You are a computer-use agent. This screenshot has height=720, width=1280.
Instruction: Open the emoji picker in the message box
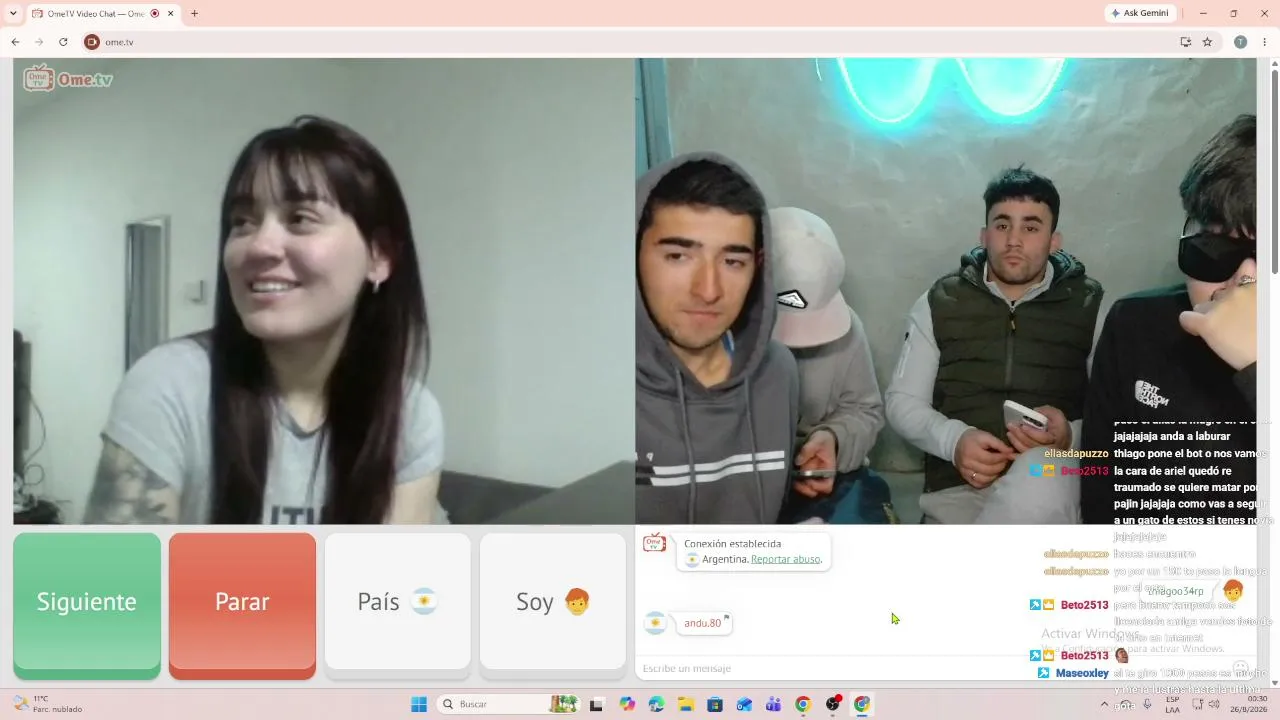point(1240,668)
